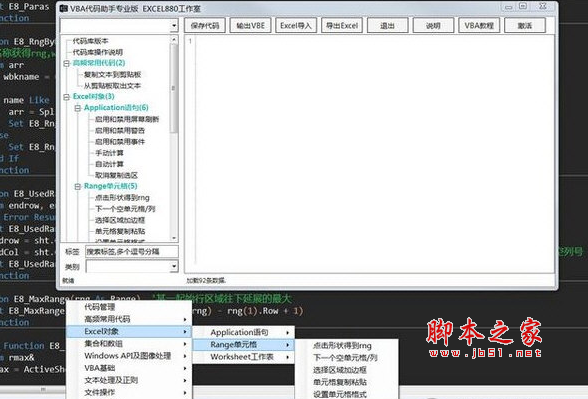Click the 导出Excel button
This screenshot has width=588, height=399.
point(342,26)
